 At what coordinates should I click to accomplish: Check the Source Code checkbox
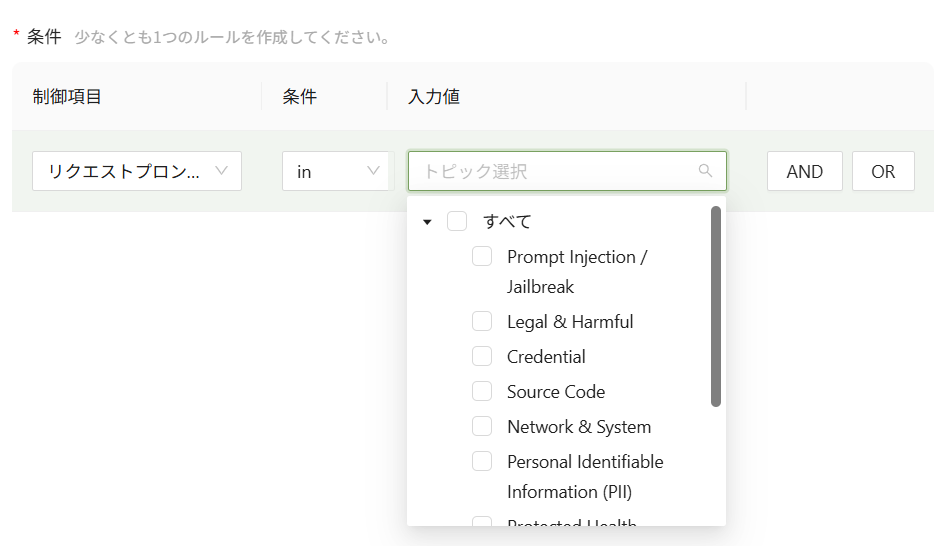[x=482, y=392]
